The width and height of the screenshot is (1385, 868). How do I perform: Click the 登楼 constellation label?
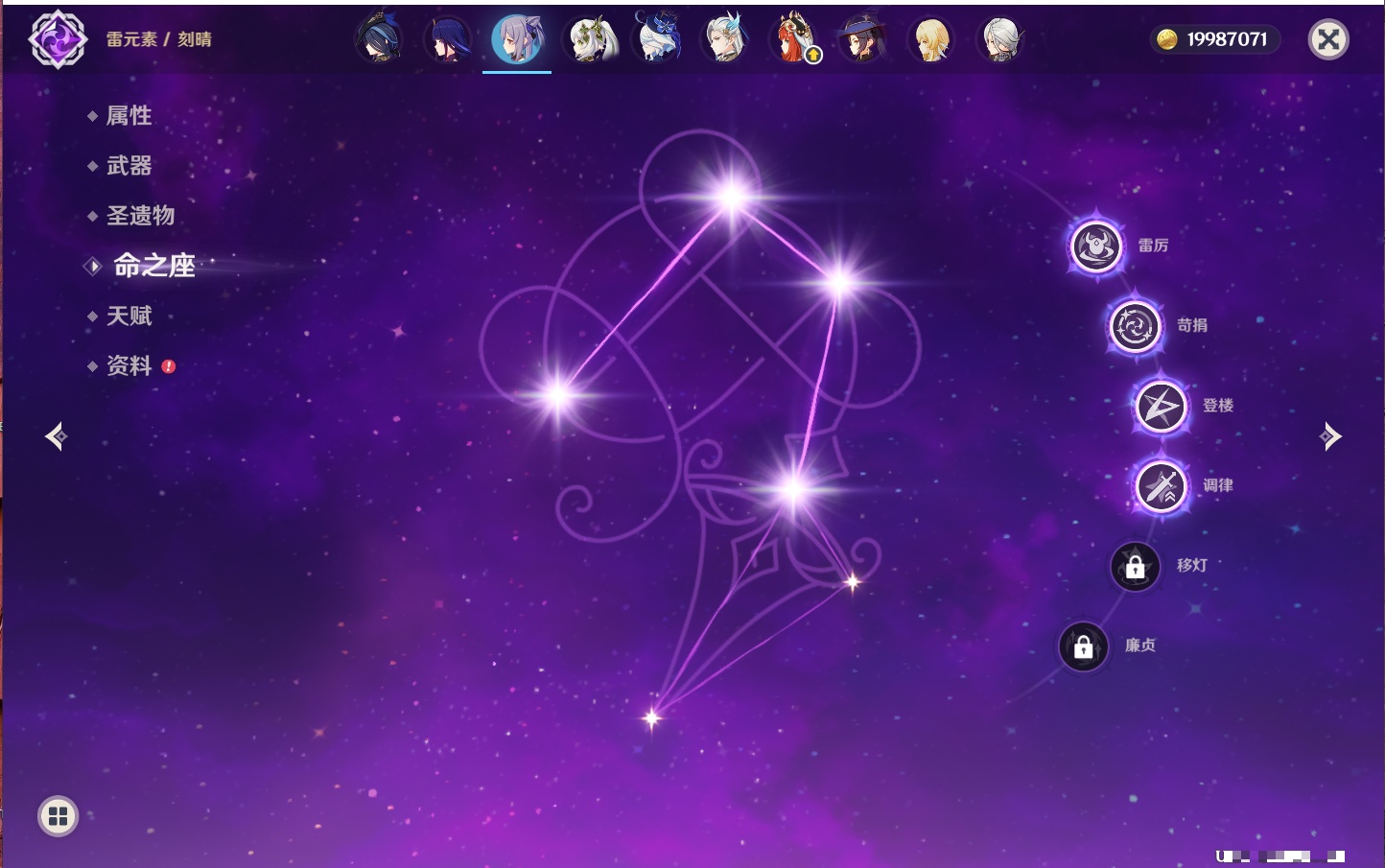click(1218, 406)
